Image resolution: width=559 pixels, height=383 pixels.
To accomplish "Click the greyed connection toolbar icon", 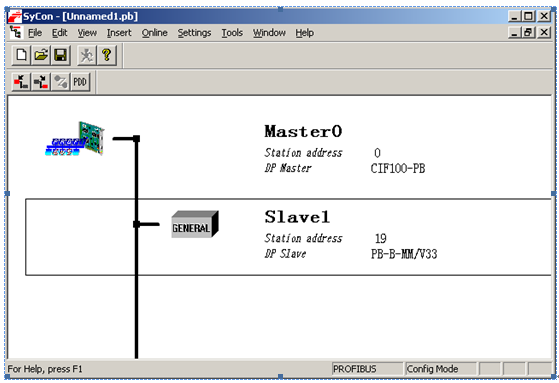I will [60, 82].
